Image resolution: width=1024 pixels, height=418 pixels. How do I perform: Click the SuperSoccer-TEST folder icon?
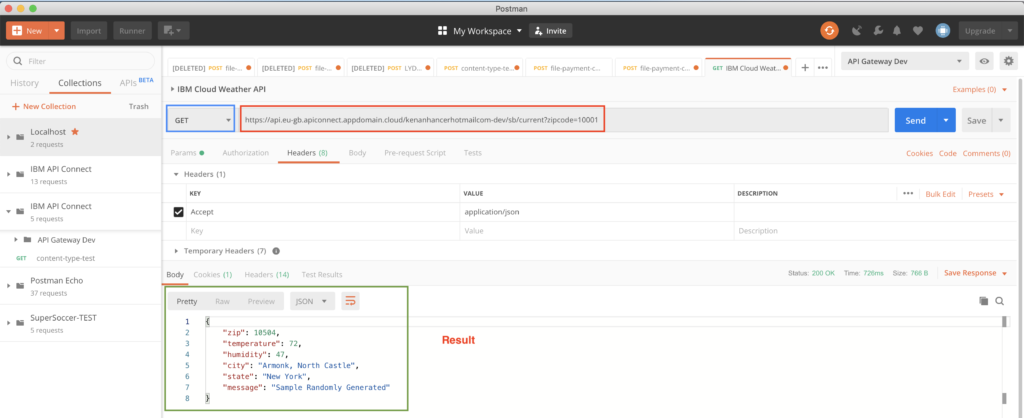click(20, 323)
